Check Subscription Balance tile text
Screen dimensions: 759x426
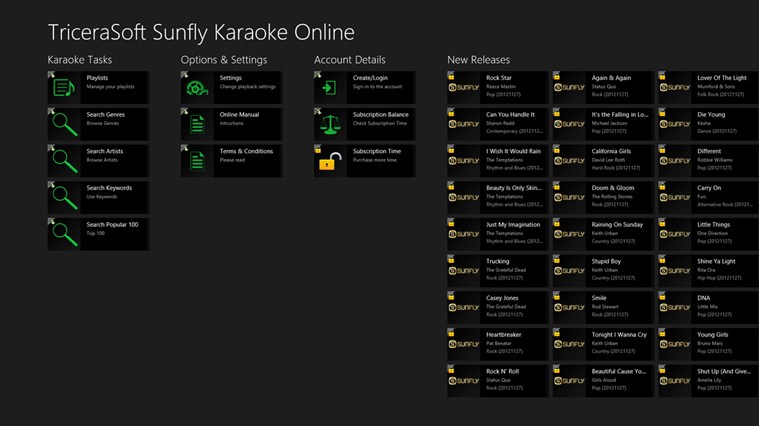pos(380,114)
